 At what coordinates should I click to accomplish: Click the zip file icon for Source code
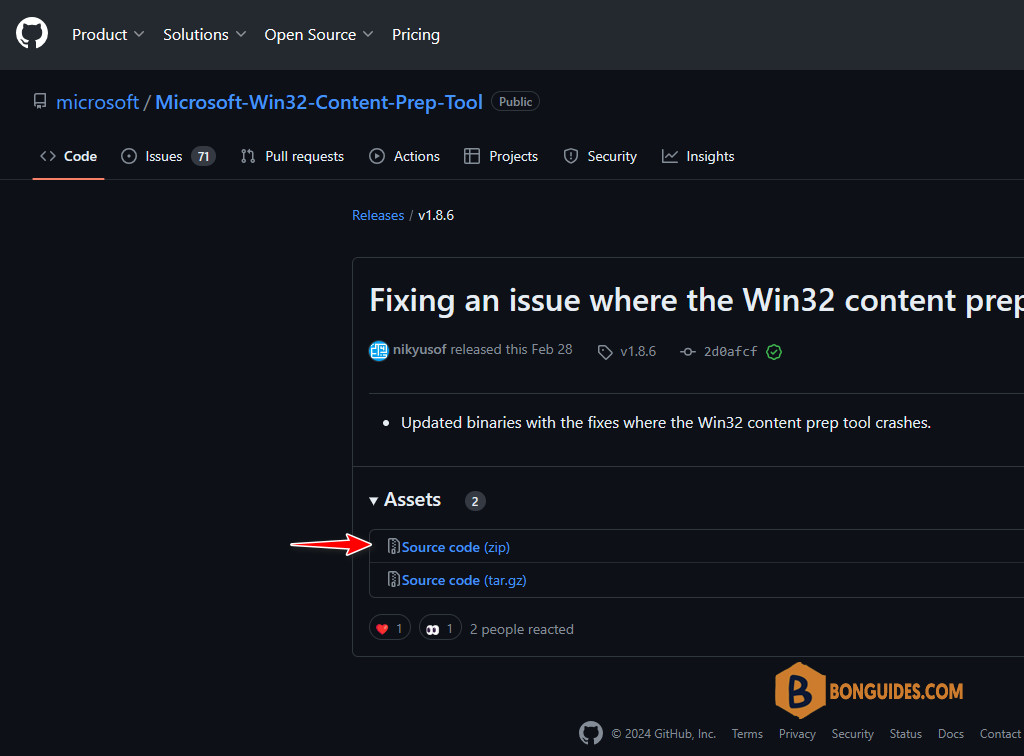[393, 546]
